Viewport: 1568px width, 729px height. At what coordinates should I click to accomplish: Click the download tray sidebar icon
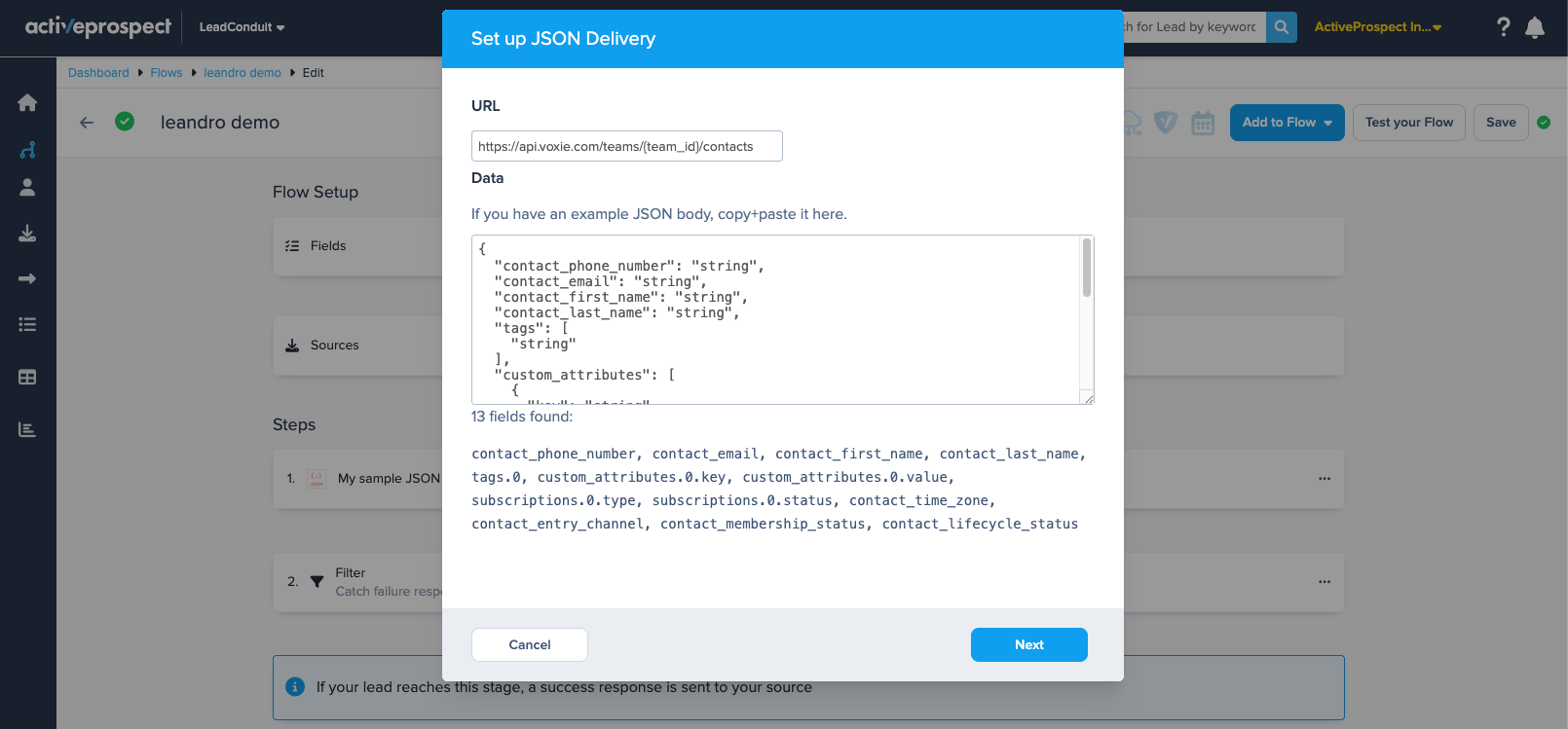tap(27, 234)
